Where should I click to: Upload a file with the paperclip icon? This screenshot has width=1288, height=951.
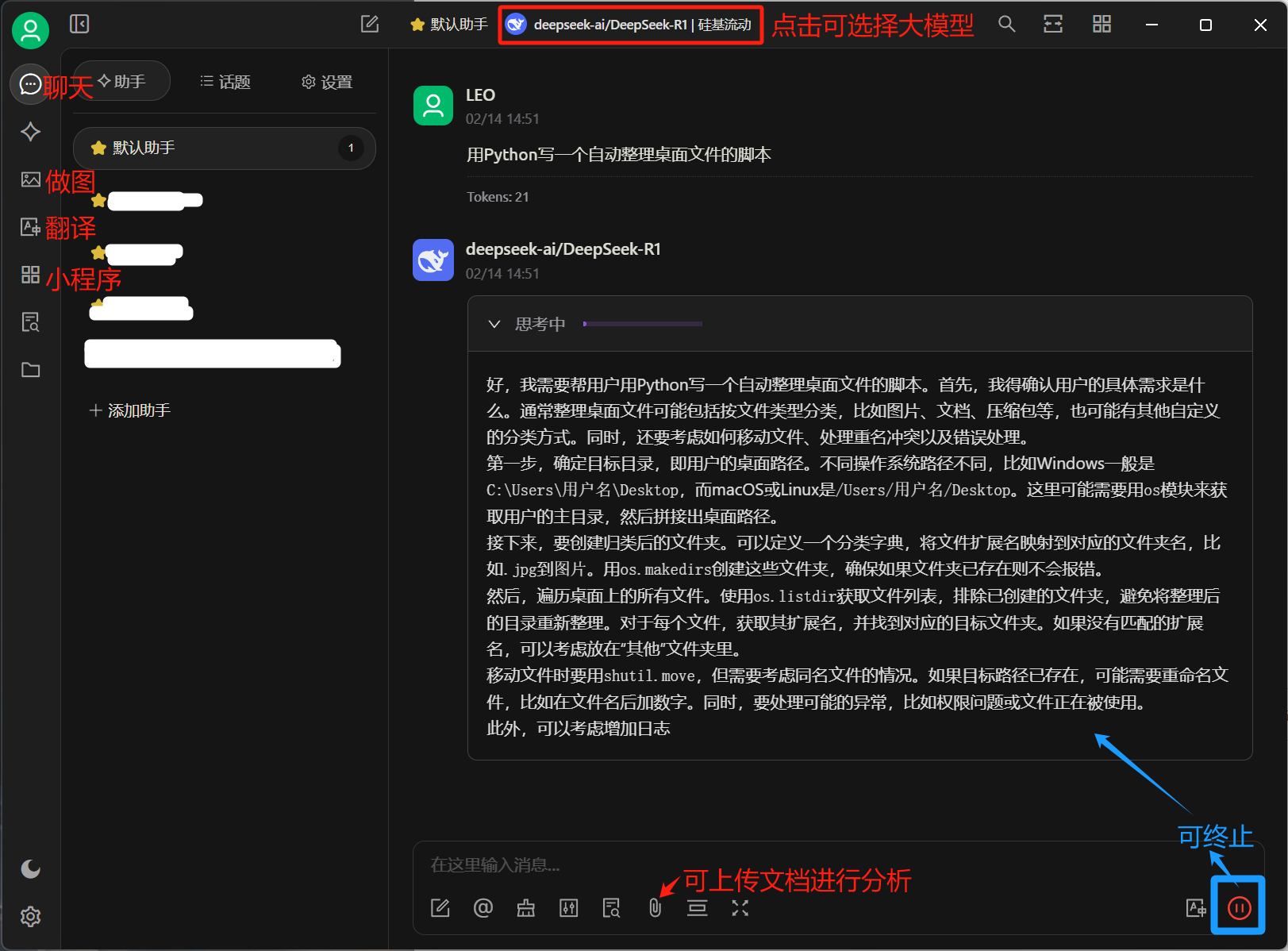point(655,907)
